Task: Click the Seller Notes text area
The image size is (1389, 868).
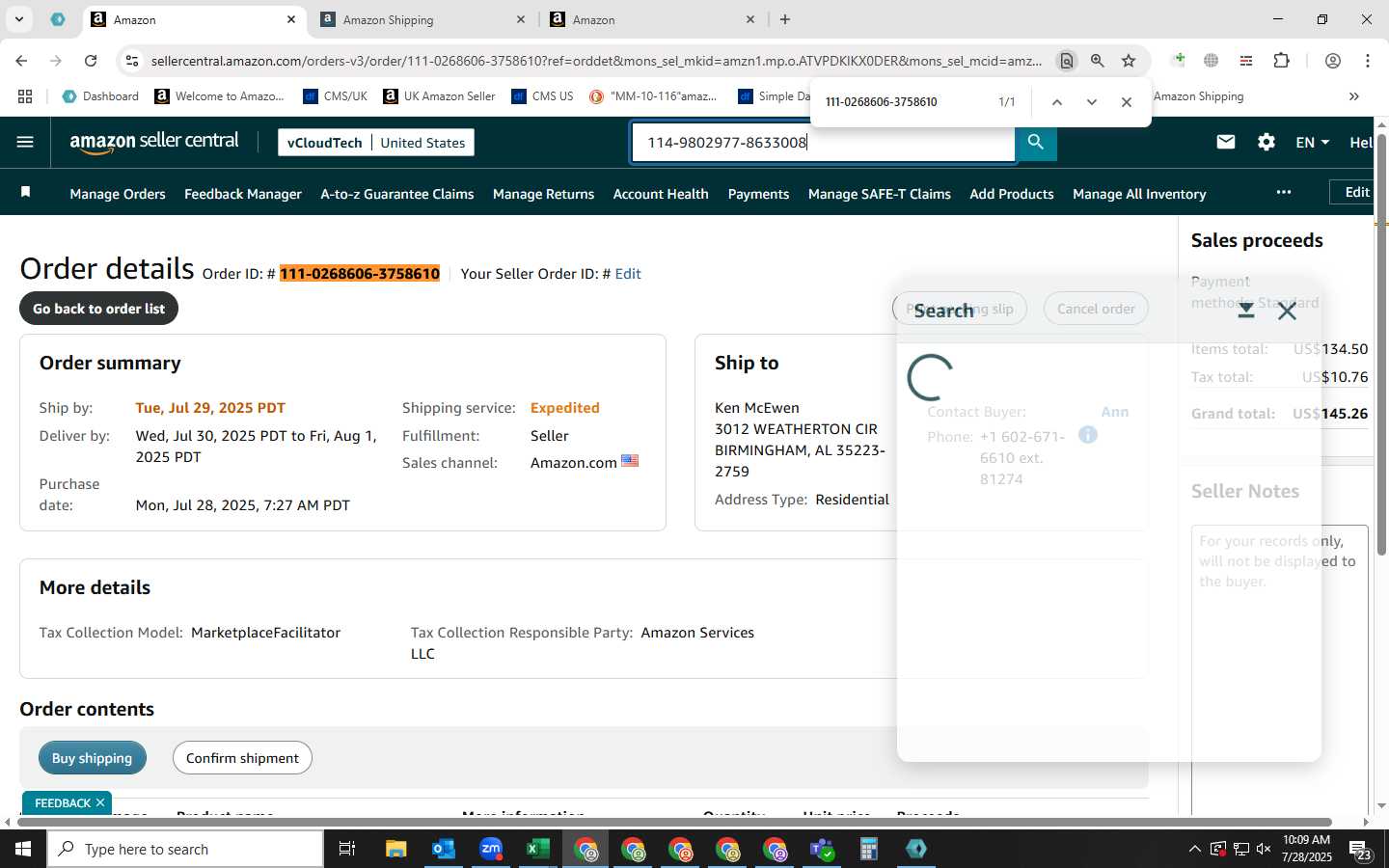Action: tap(1280, 670)
